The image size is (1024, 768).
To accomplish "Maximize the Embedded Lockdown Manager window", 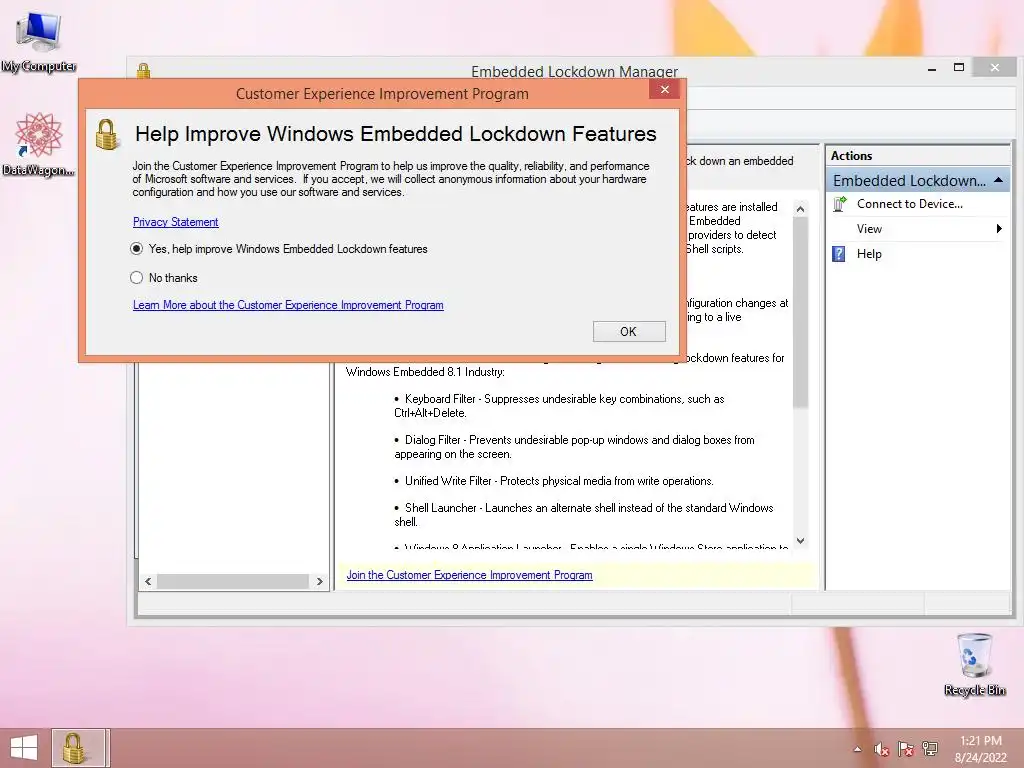I will click(959, 67).
